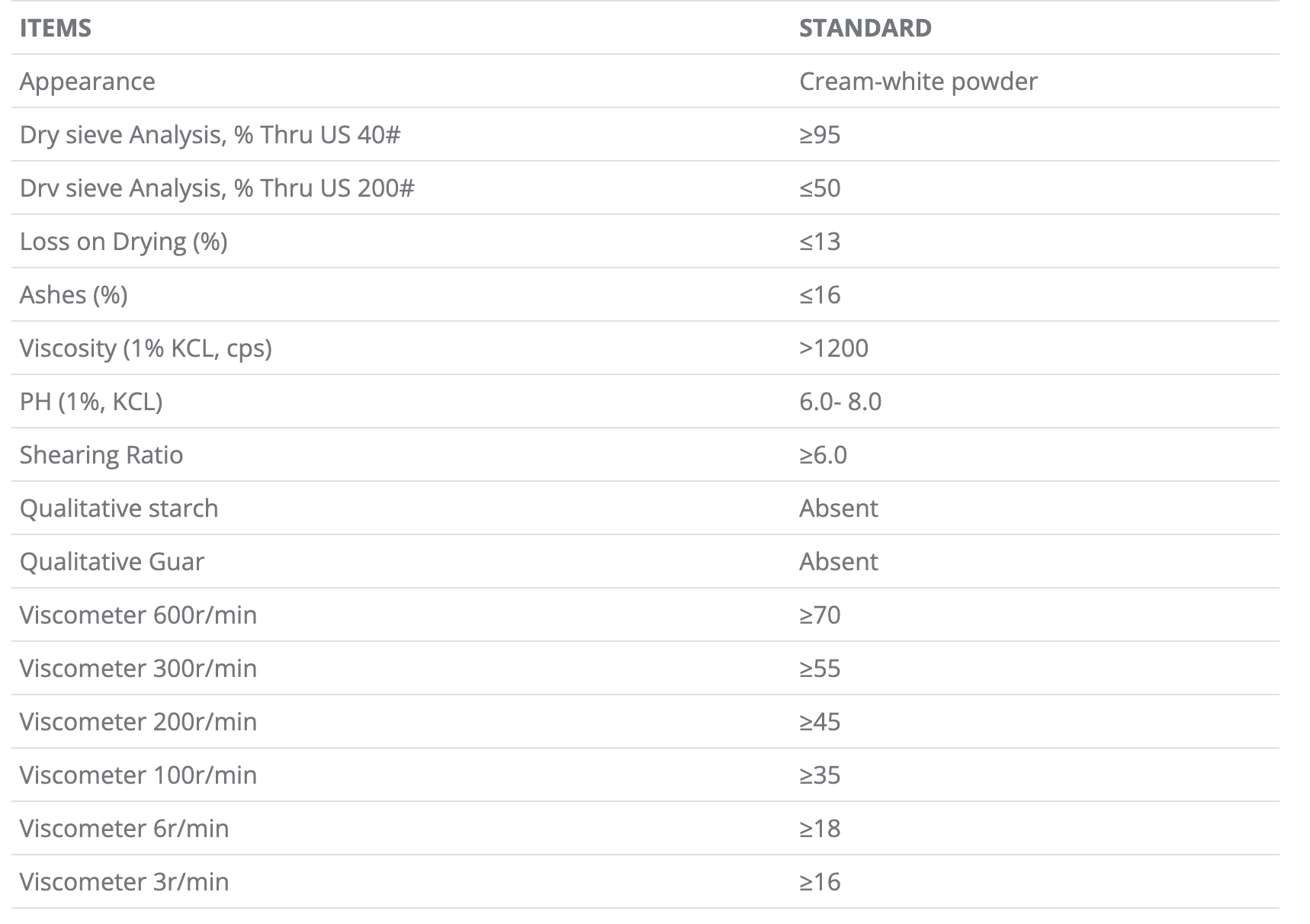
Task: Select the Shearing Ratio label
Action: [101, 455]
